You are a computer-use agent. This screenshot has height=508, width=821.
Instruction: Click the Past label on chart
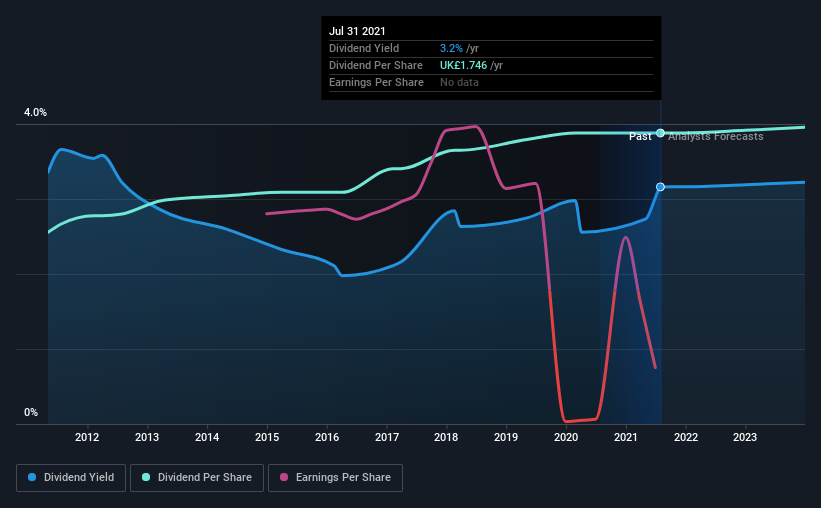[x=640, y=136]
